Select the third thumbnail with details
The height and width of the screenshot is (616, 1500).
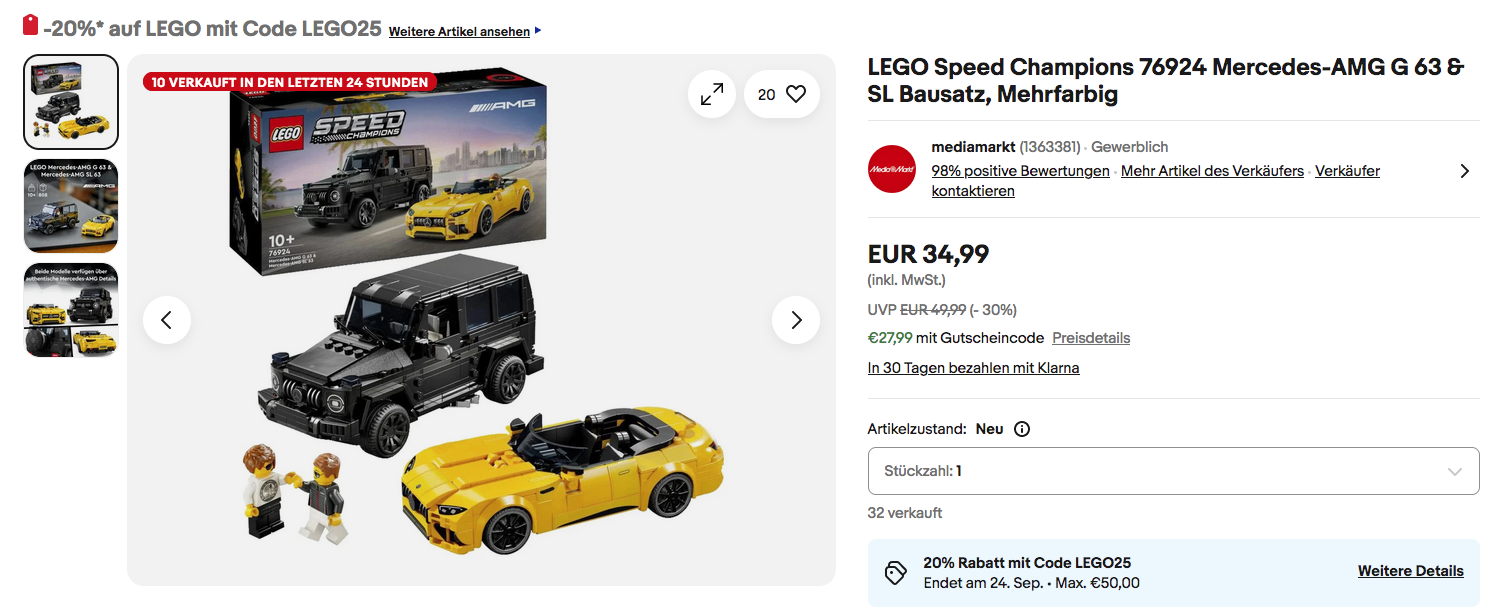71,310
